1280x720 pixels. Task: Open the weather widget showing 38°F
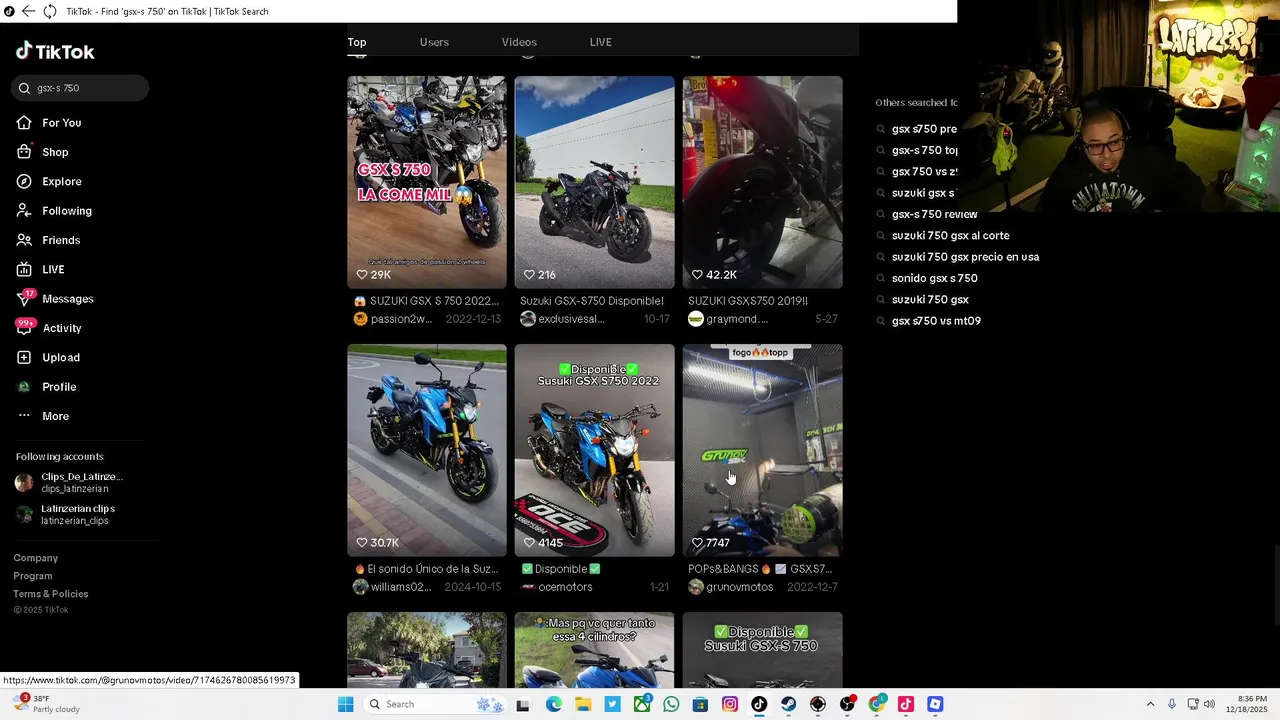46,704
